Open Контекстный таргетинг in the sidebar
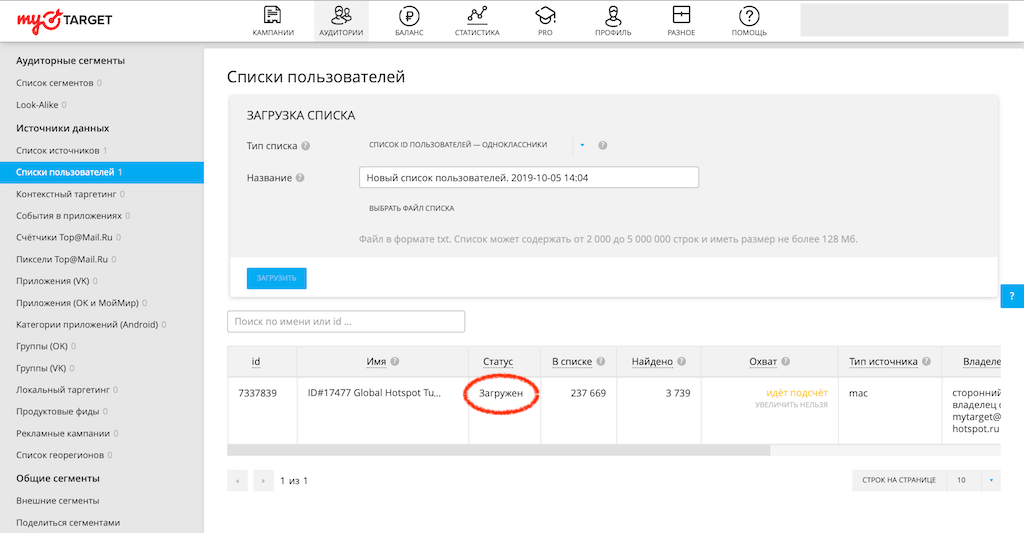 click(x=68, y=194)
